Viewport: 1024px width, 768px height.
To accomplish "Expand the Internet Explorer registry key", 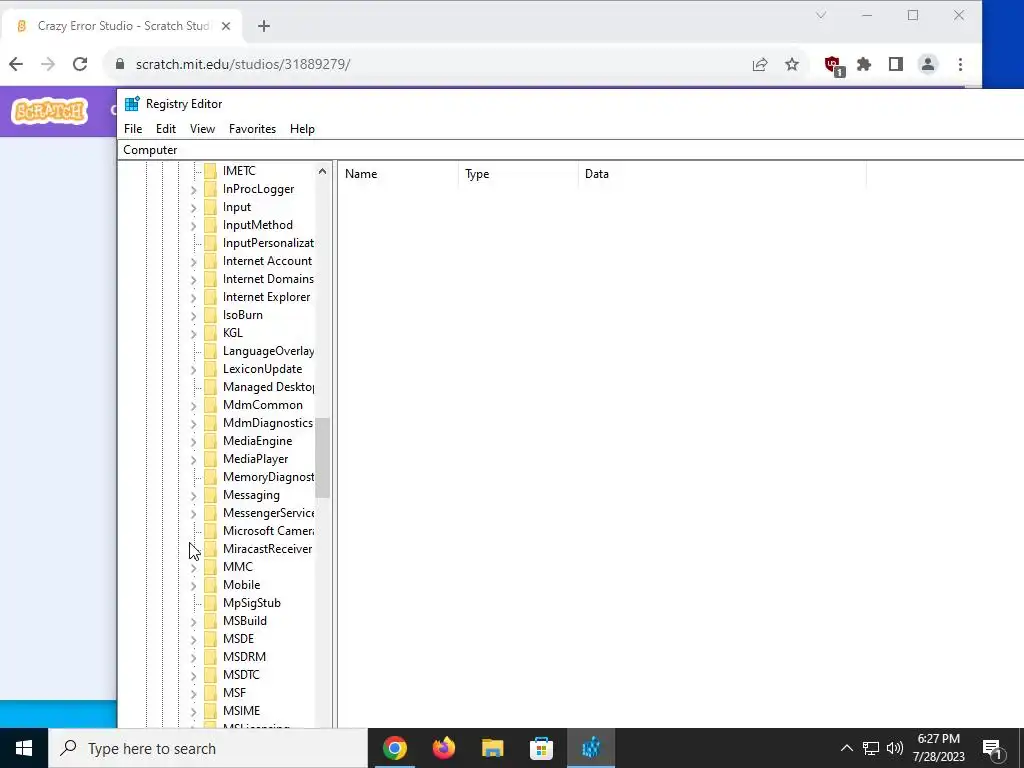I will tap(193, 297).
